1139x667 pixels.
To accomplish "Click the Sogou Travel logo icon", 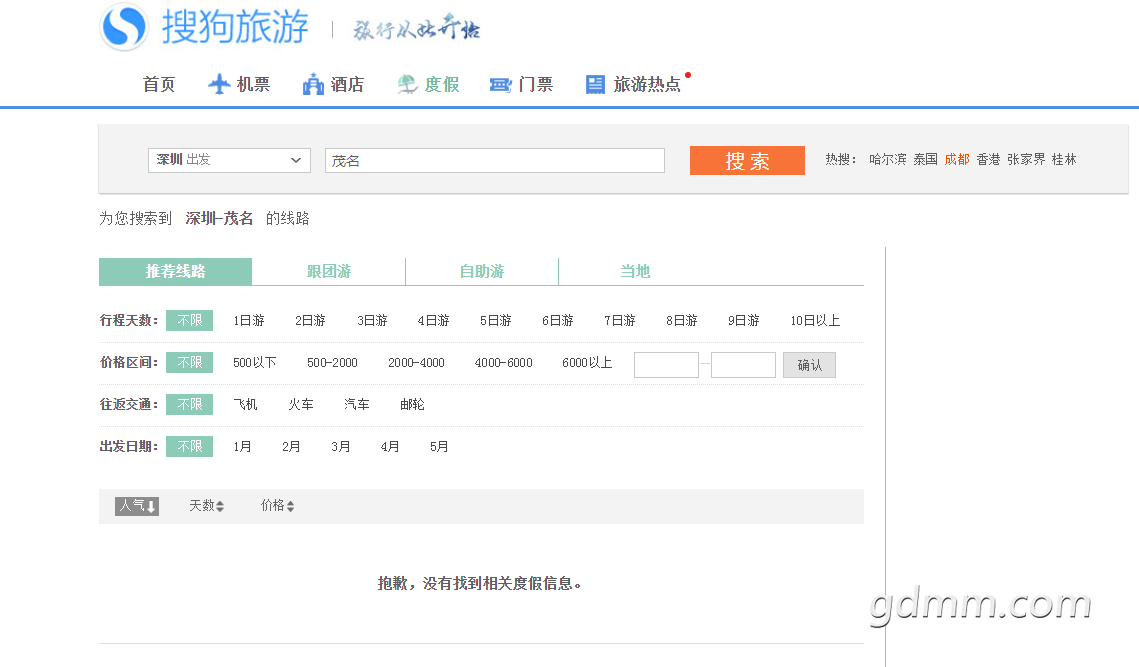I will [x=124, y=27].
